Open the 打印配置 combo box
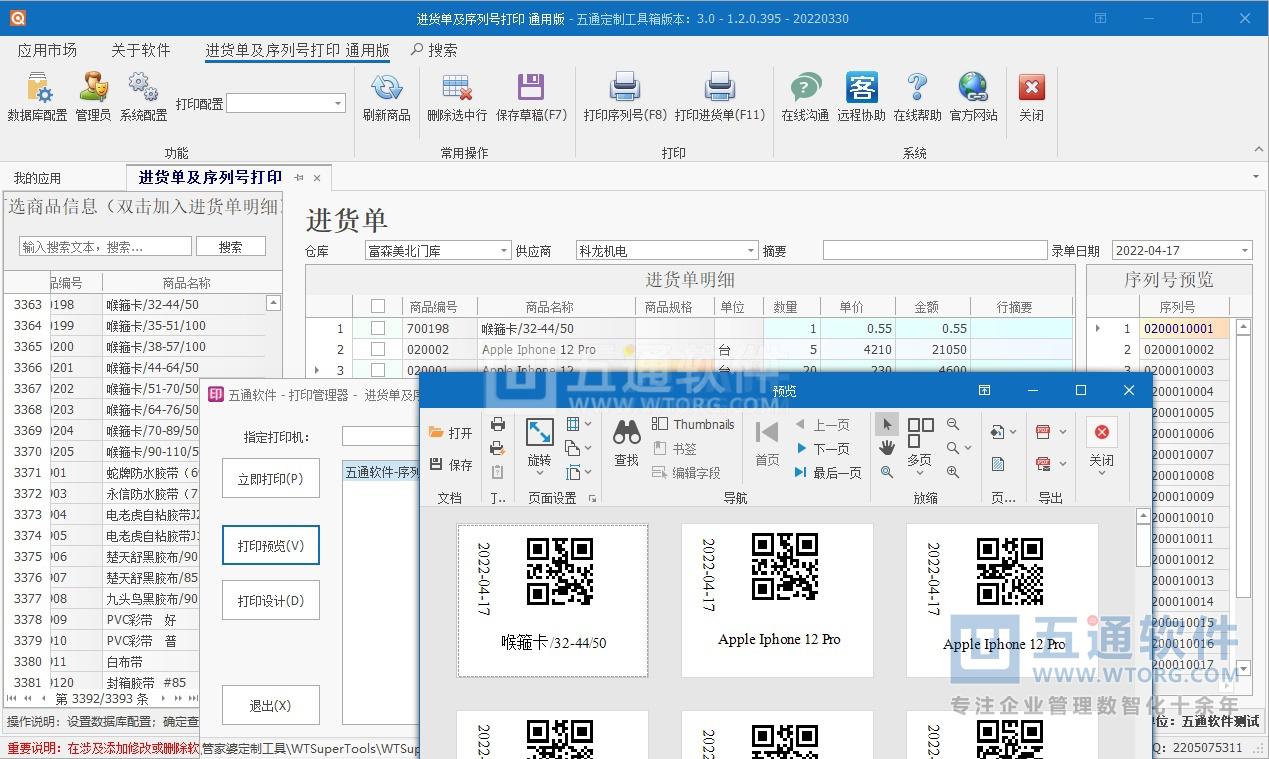Screen dimensions: 1269x759 287,103
